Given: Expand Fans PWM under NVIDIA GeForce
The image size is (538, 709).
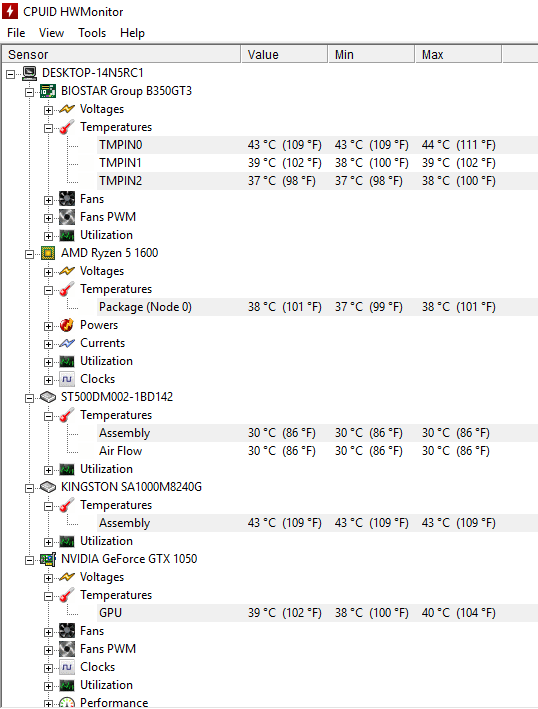Looking at the screenshot, I should coord(48,650).
